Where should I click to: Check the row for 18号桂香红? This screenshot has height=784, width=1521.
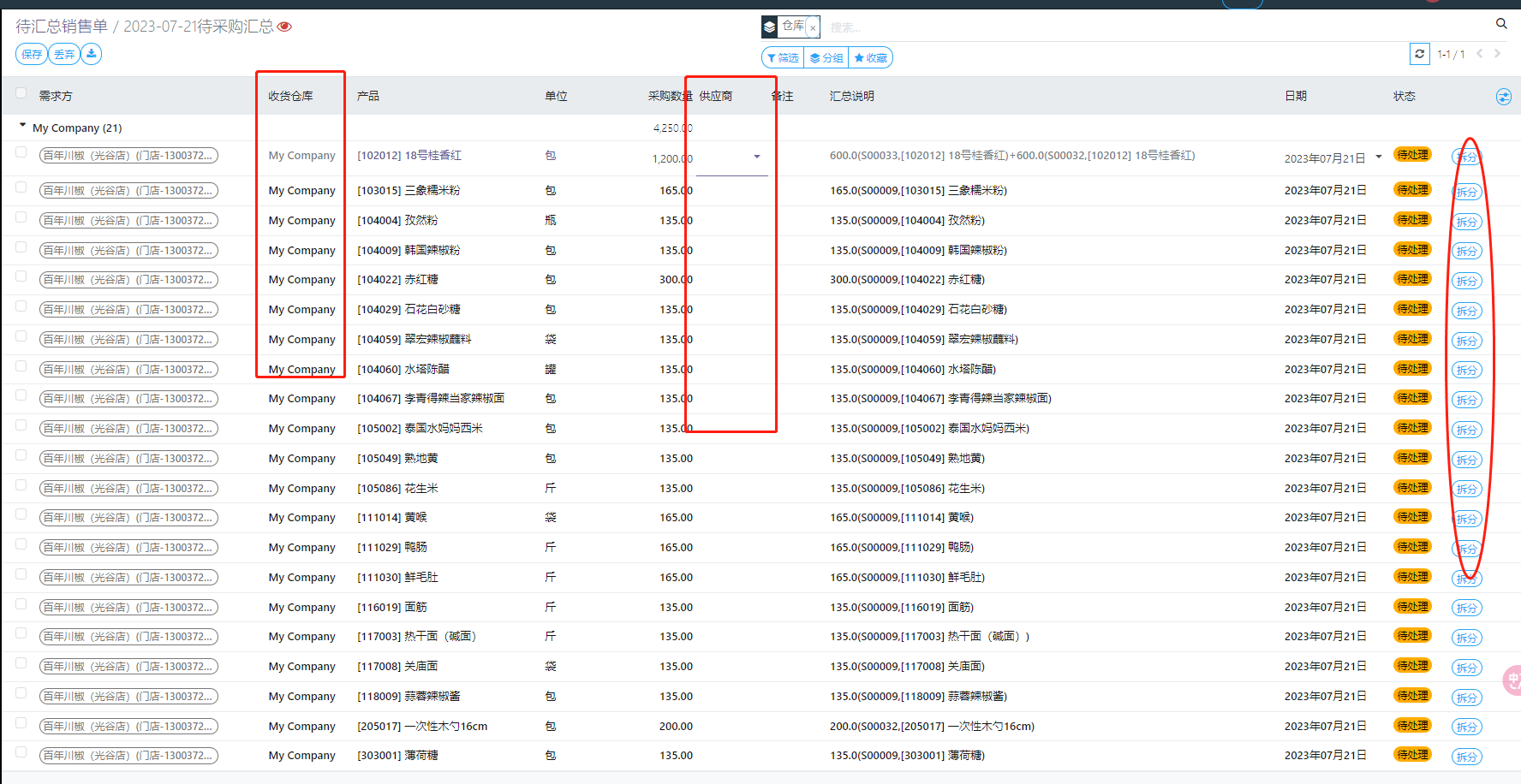21,152
